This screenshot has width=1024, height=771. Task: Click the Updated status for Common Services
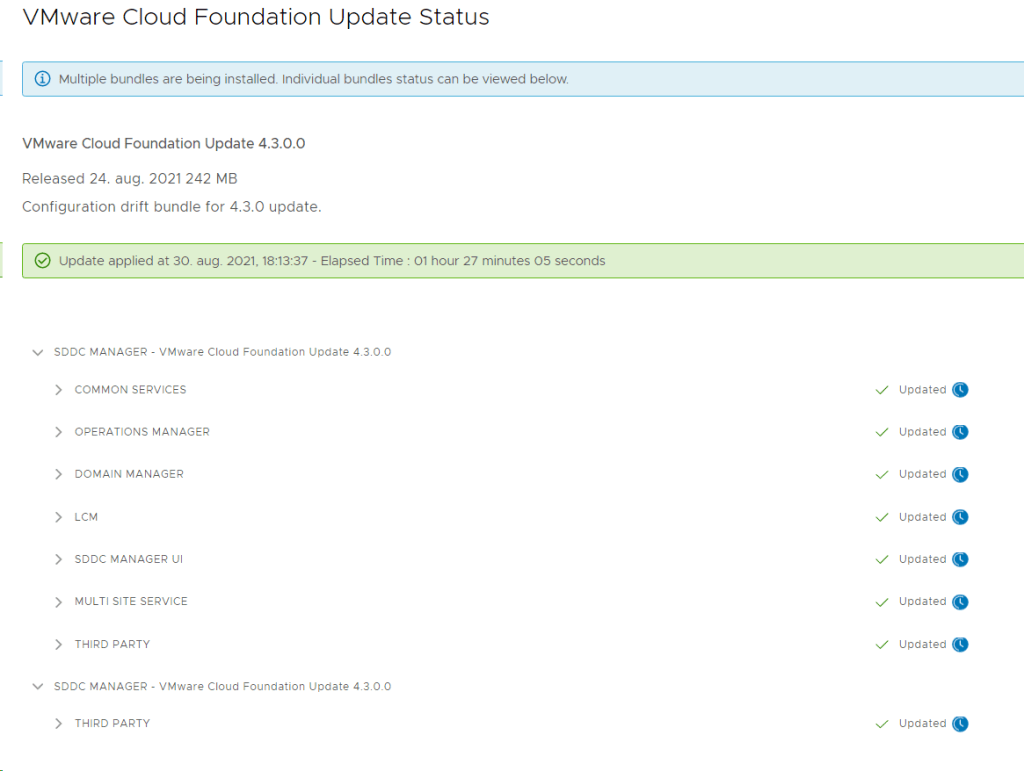point(921,390)
